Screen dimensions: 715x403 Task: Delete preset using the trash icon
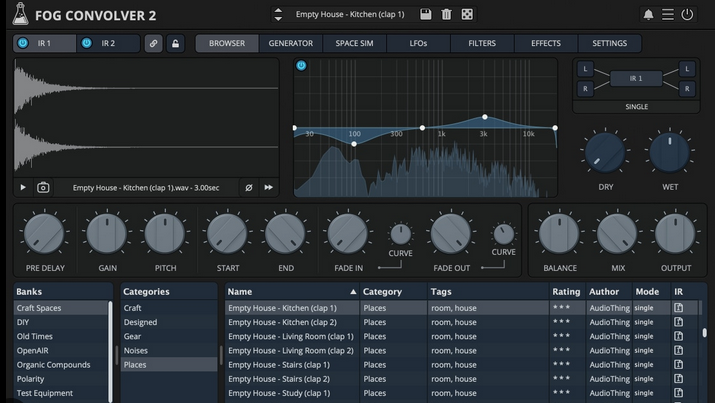pos(446,14)
